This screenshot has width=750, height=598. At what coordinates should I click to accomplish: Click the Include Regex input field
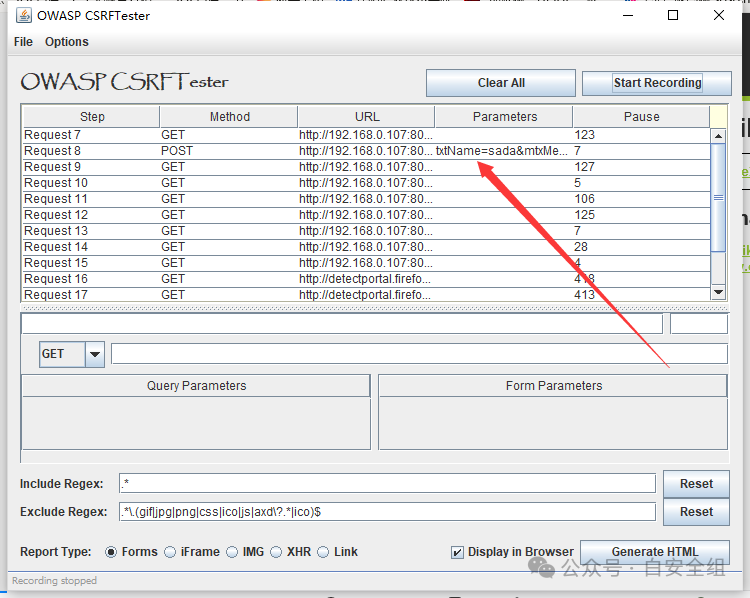[x=387, y=483]
